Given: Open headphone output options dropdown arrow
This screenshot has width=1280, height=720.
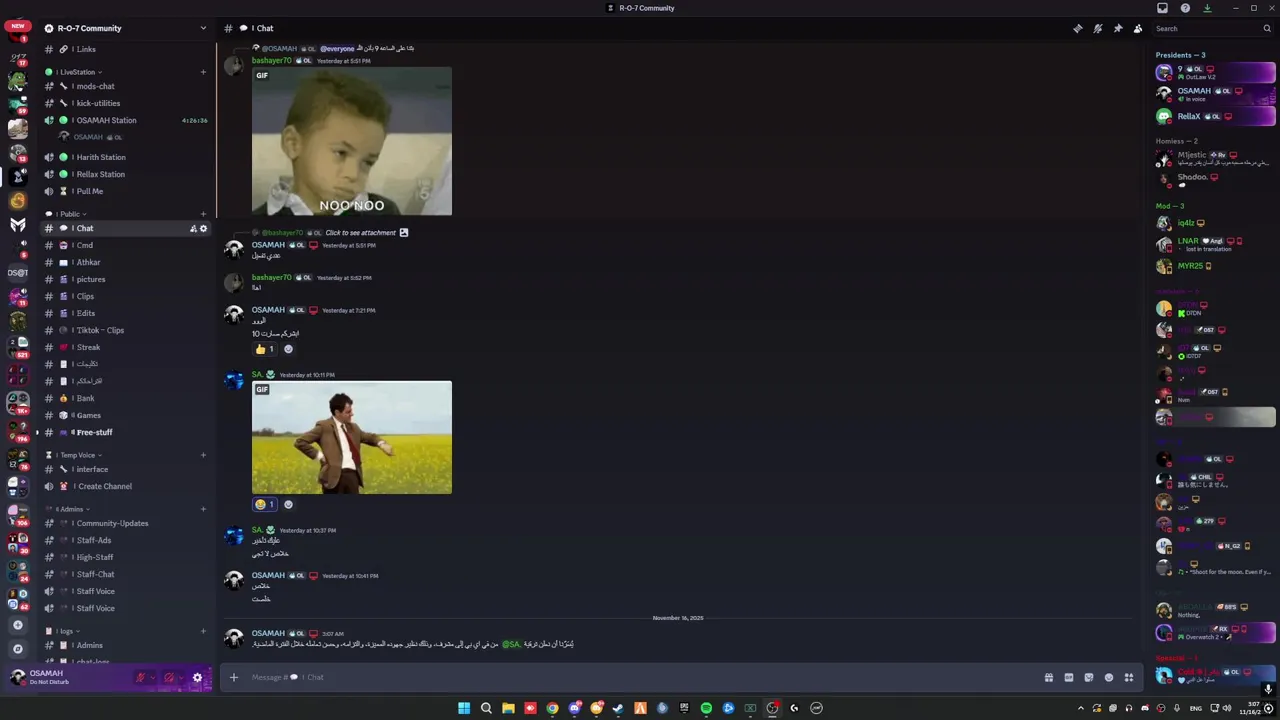Looking at the screenshot, I should click(181, 677).
